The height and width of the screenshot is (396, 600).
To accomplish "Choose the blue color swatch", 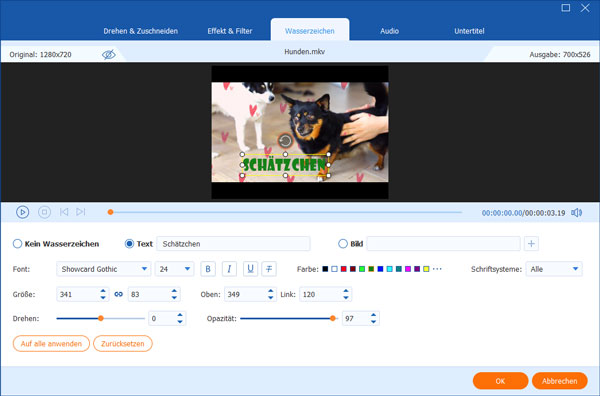I will (380, 269).
